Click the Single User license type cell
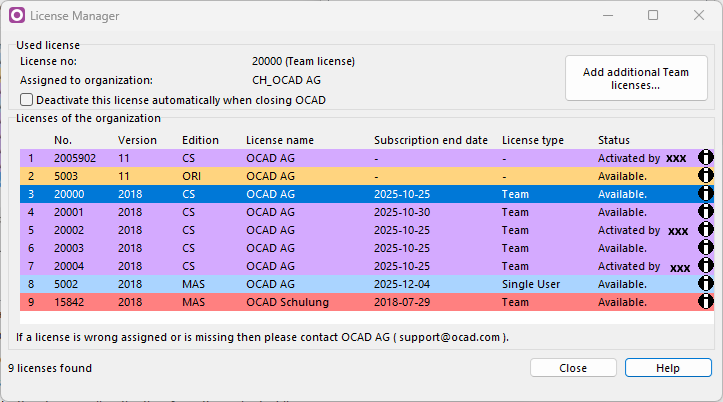723x402 pixels. tap(531, 284)
